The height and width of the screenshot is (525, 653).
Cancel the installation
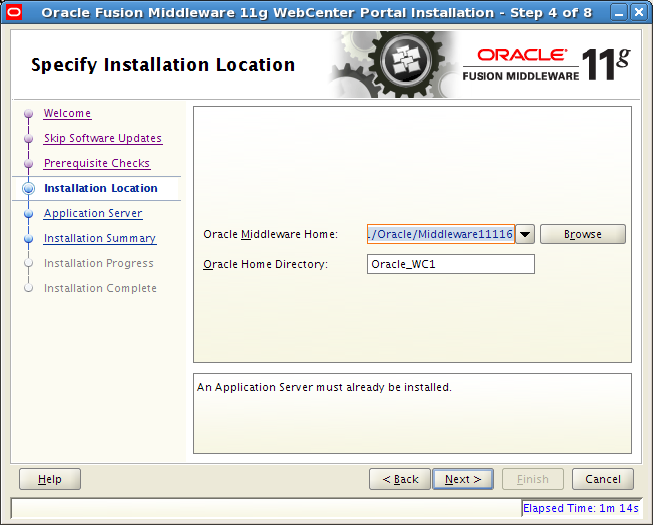(x=603, y=479)
